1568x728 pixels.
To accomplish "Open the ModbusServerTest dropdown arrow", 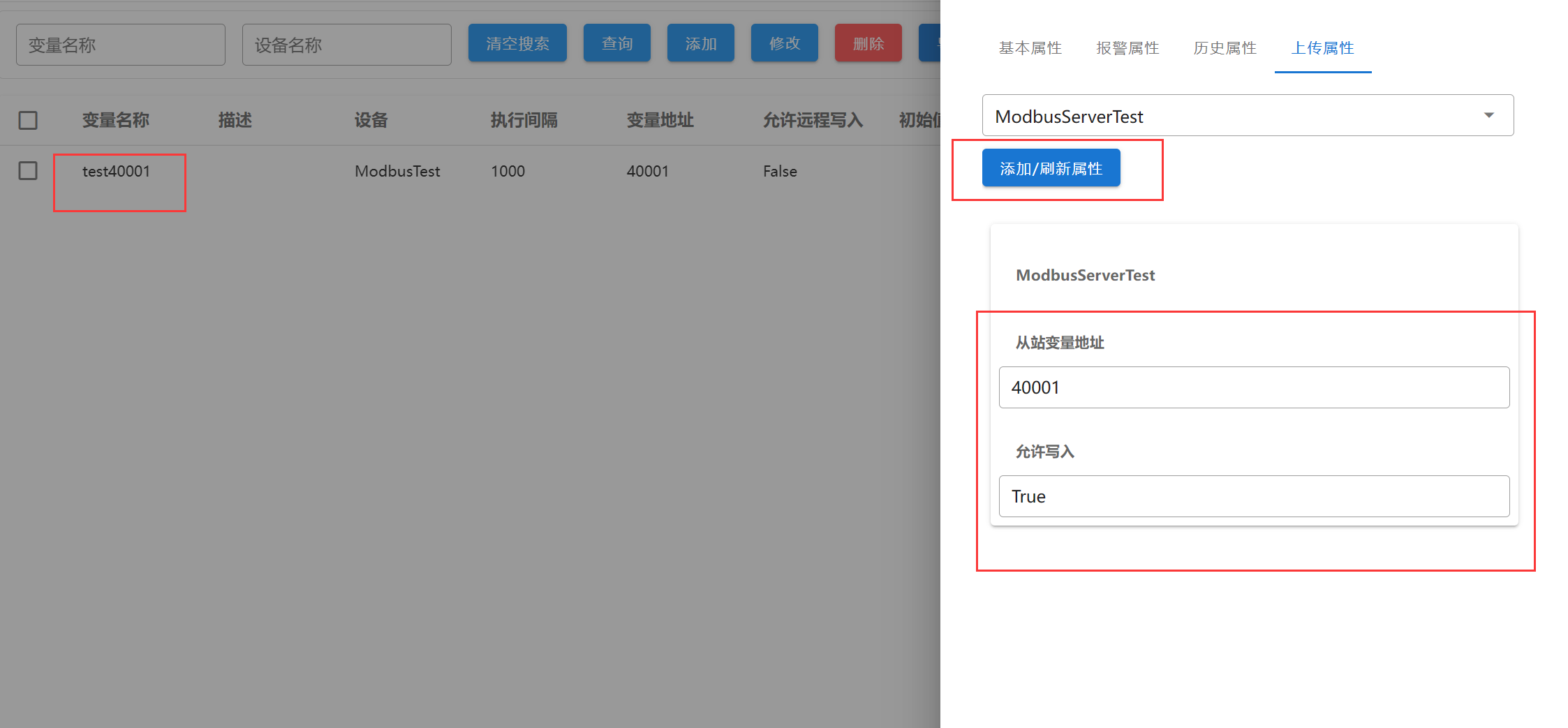I will tap(1488, 116).
